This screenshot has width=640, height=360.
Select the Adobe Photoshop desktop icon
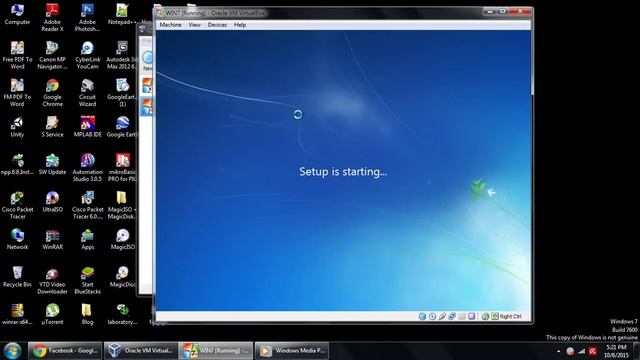point(87,18)
